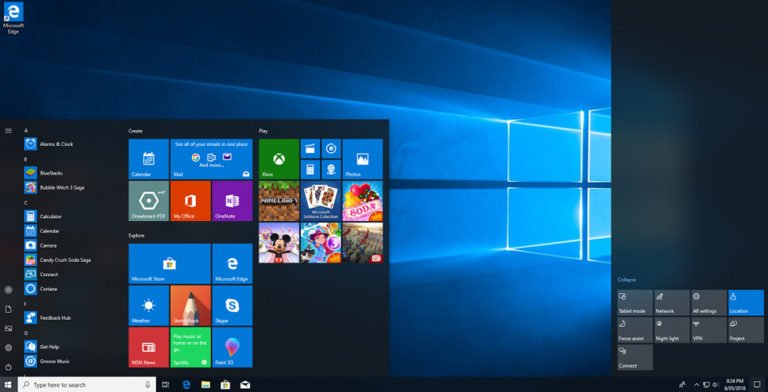Open the SketchBook tile
The height and width of the screenshot is (392, 768).
(x=191, y=305)
